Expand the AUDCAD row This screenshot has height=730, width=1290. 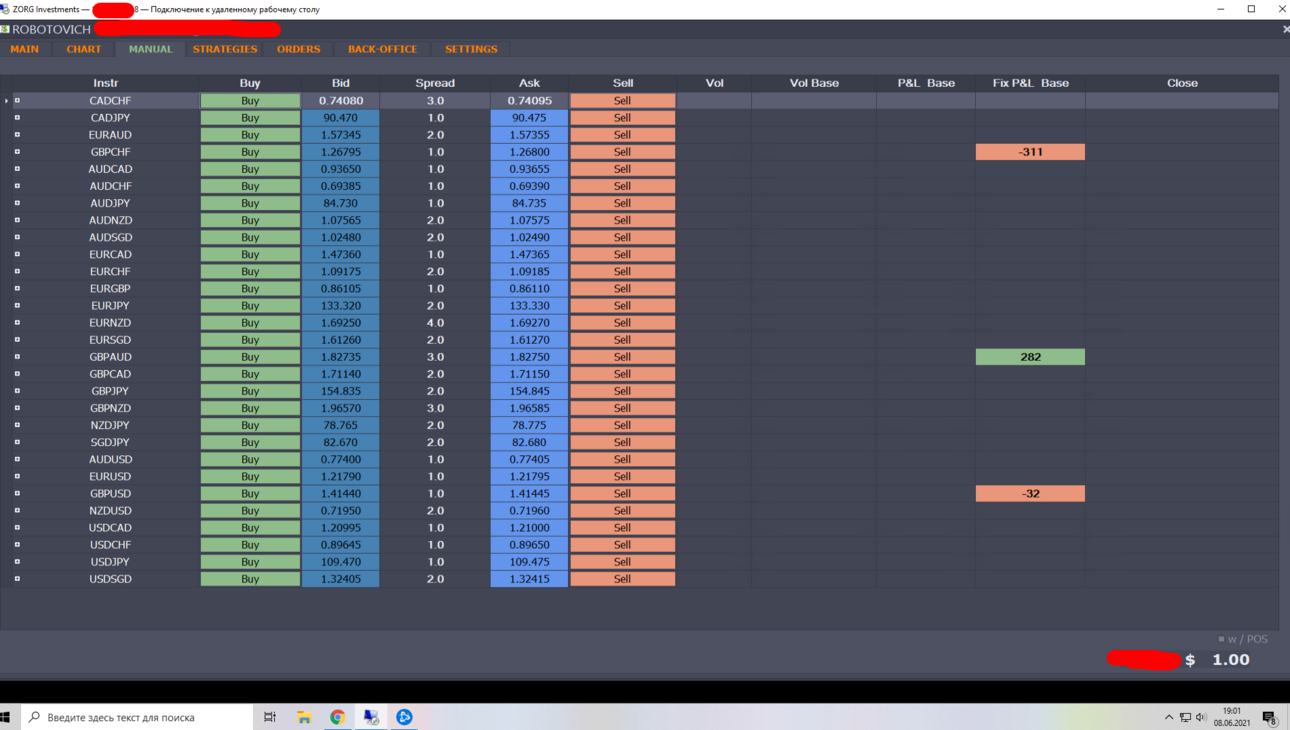coord(17,169)
